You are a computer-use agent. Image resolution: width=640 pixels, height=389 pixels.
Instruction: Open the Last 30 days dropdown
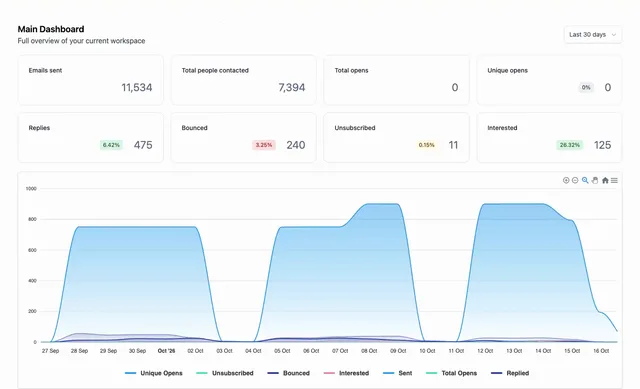coord(593,35)
